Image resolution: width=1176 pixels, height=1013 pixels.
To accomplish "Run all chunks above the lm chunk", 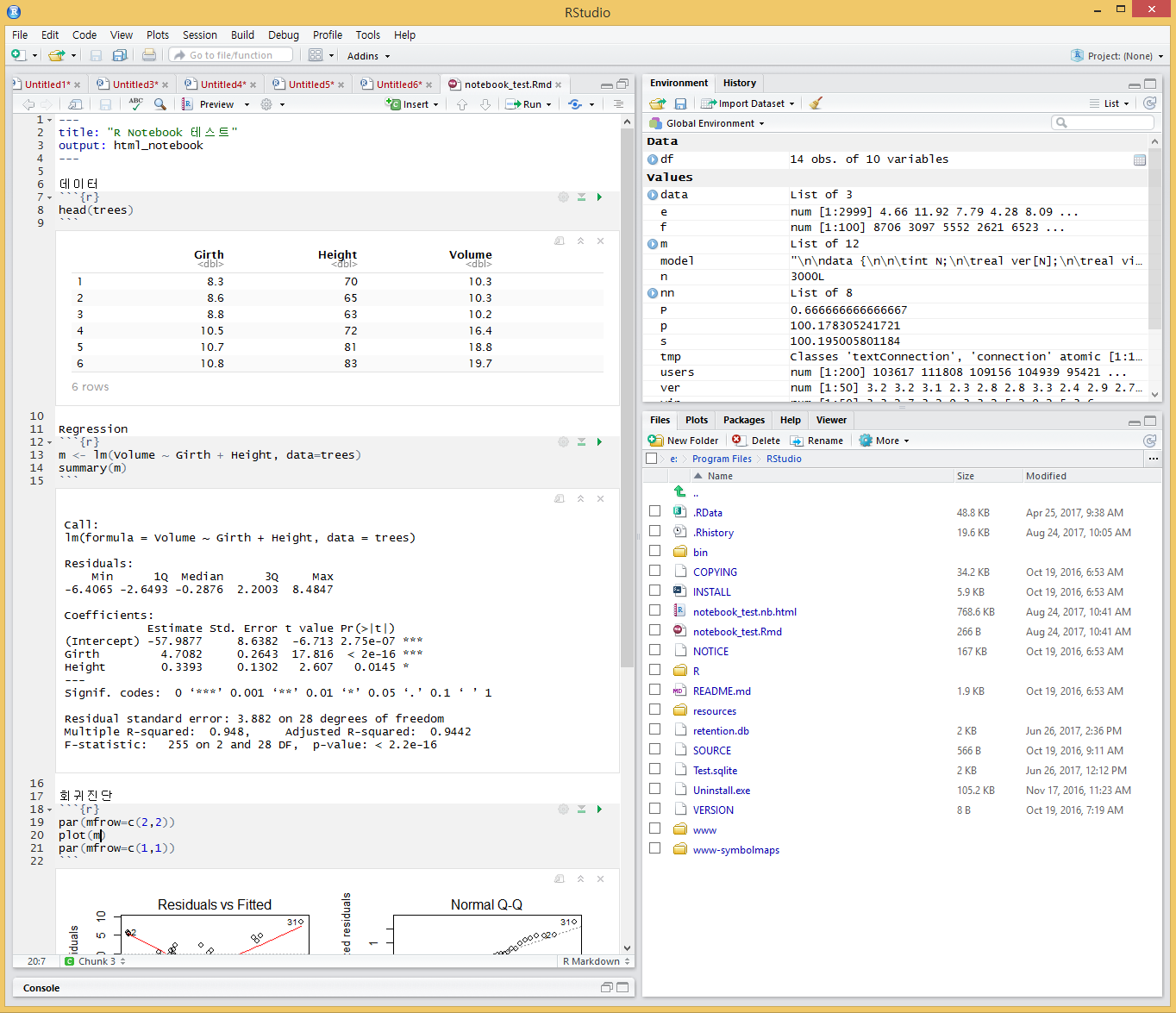I will (x=581, y=442).
